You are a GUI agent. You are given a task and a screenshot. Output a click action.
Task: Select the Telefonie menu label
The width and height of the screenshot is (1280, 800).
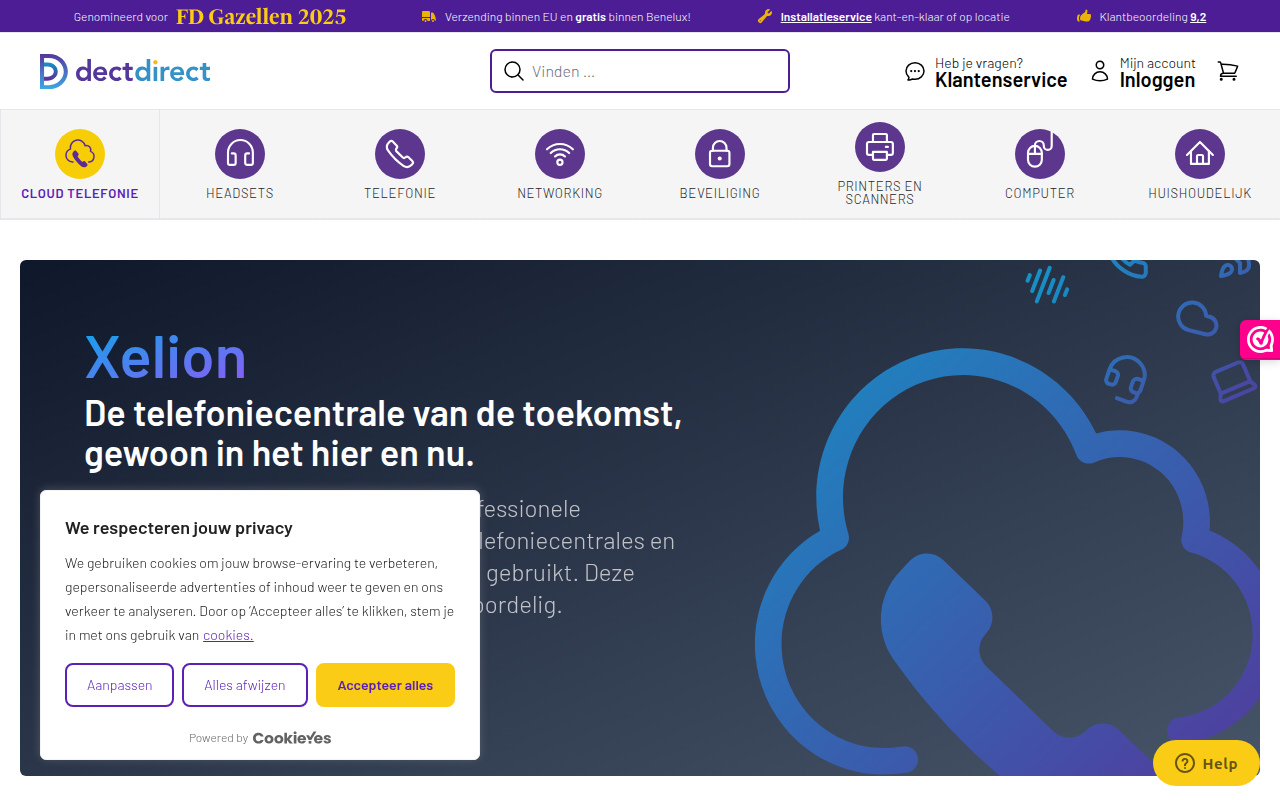(400, 194)
